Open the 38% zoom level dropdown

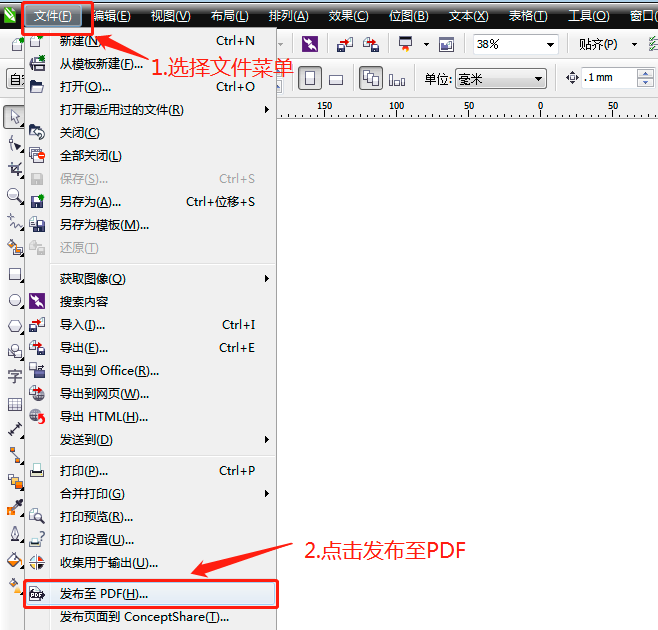550,44
